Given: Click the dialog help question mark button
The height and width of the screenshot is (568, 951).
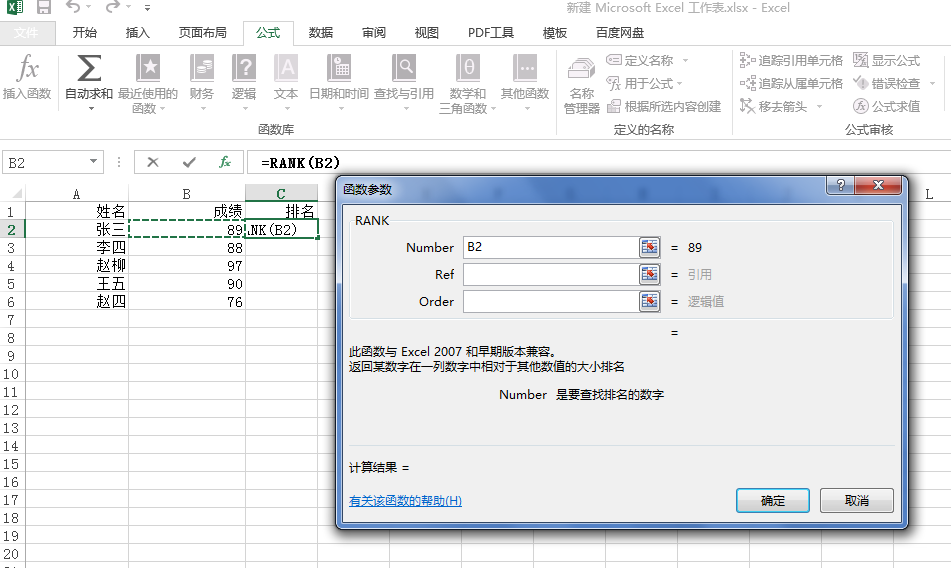Looking at the screenshot, I should 841,185.
